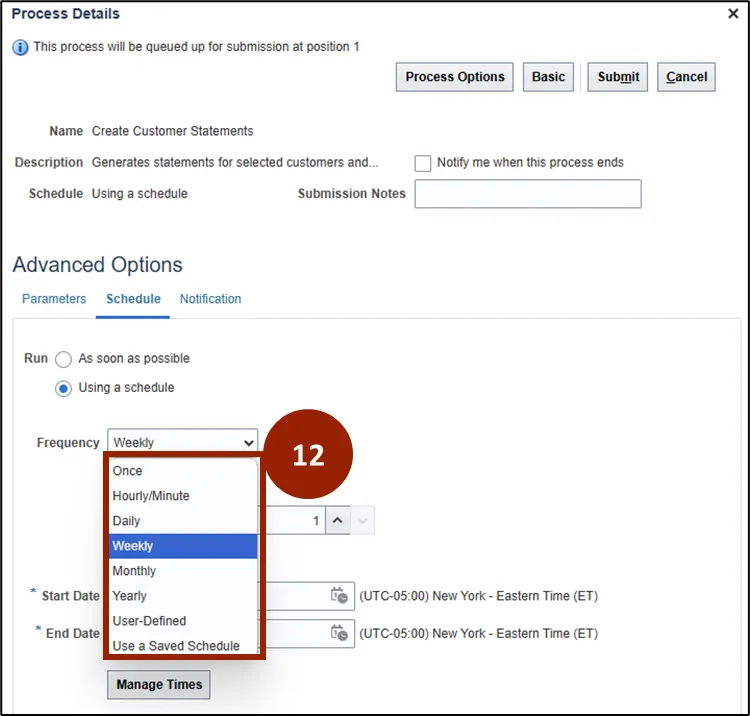The height and width of the screenshot is (716, 750).
Task: Open the Start Date calendar picker icon
Action: [x=340, y=596]
